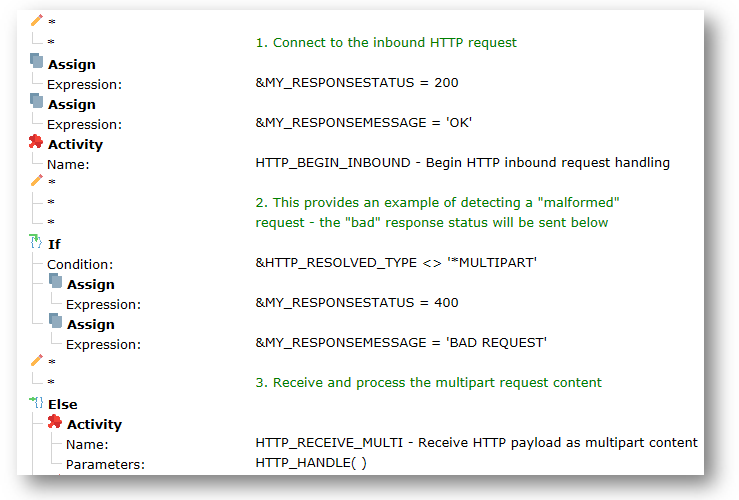Click the Assign icon for RESPONSESTATUS = 400
This screenshot has width=739, height=500.
pos(56,283)
